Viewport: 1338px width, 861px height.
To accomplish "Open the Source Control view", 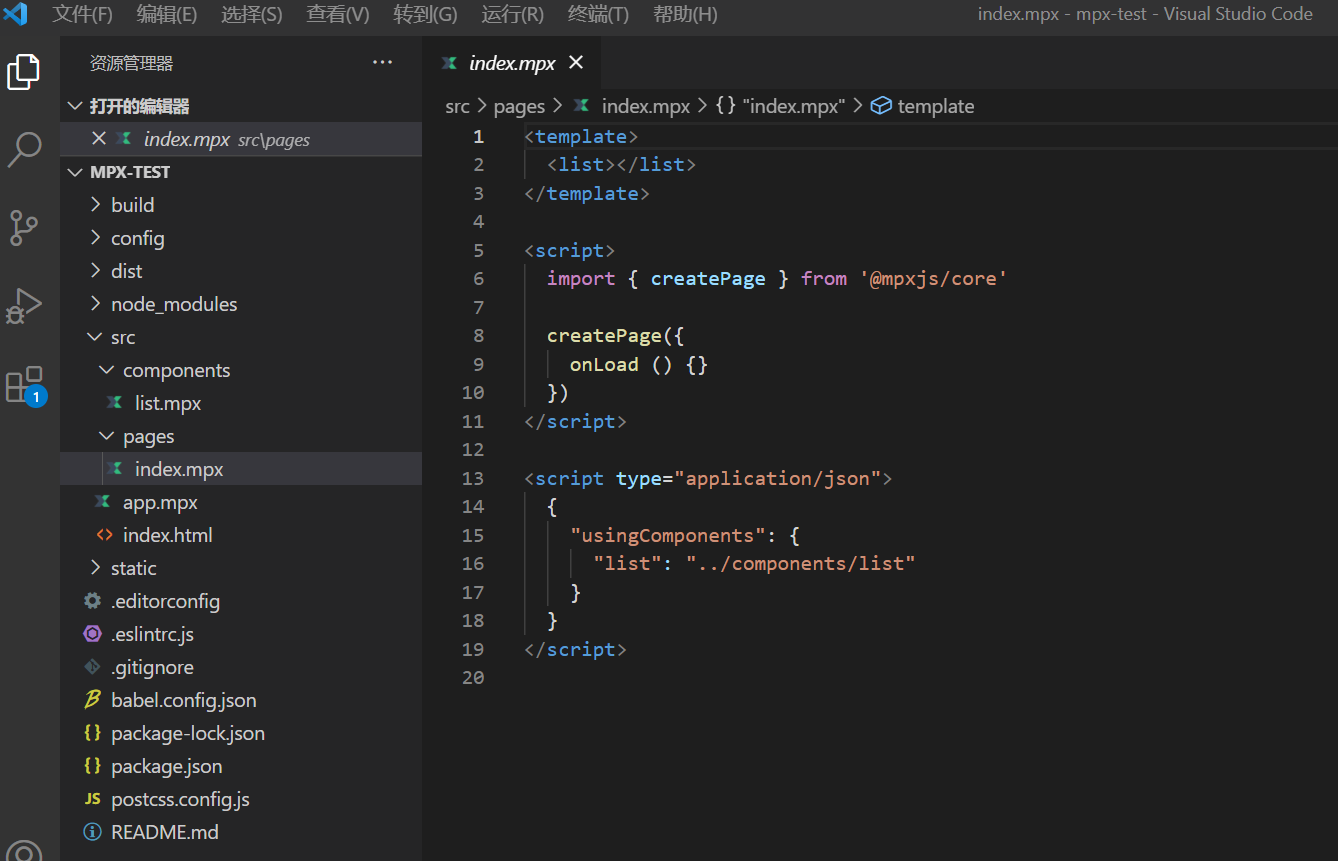I will (24, 227).
